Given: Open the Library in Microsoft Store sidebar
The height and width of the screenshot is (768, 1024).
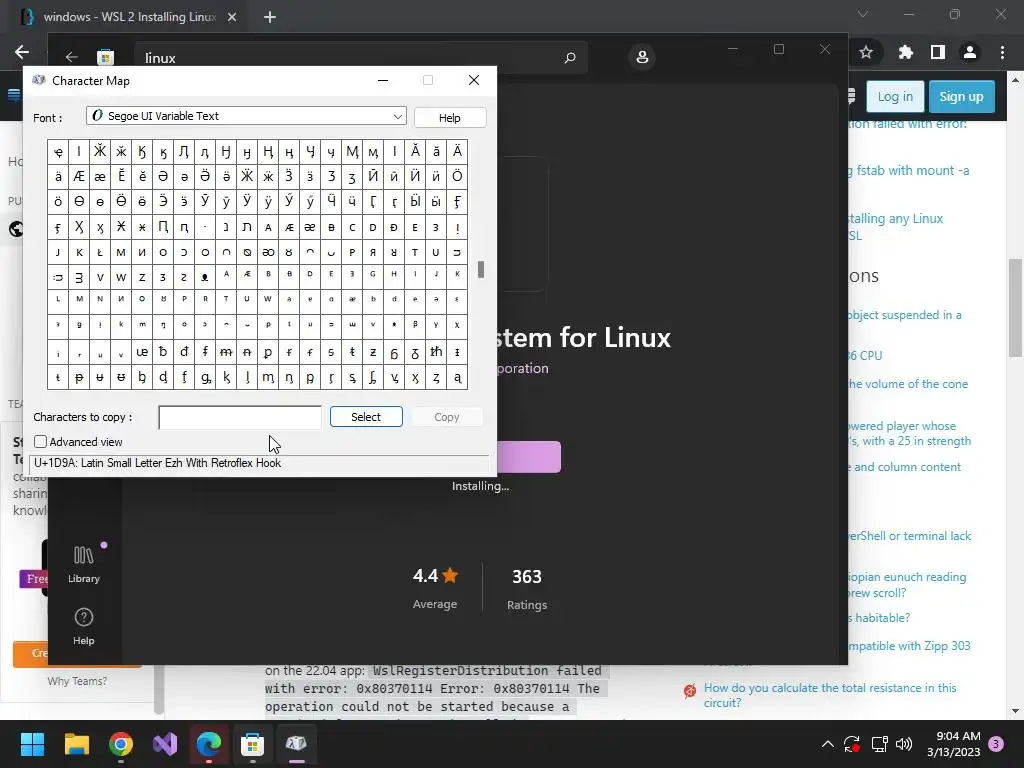Looking at the screenshot, I should [x=84, y=564].
